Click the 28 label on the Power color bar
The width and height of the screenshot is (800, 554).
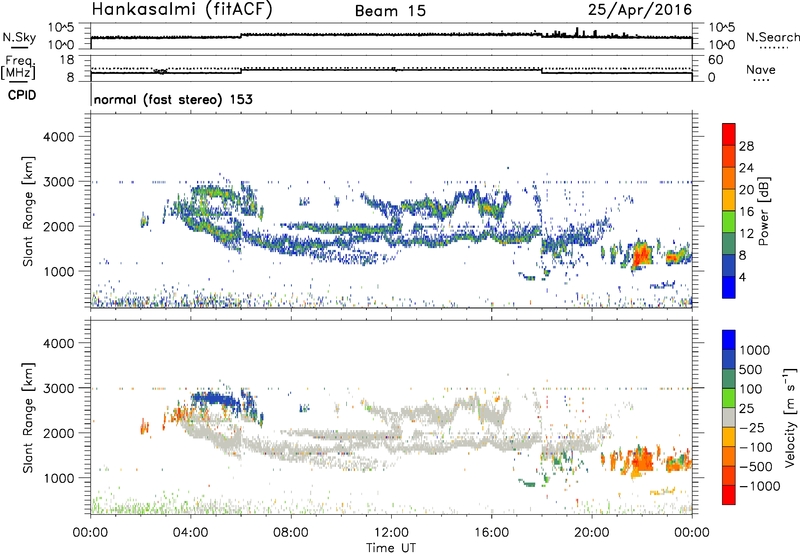click(746, 146)
